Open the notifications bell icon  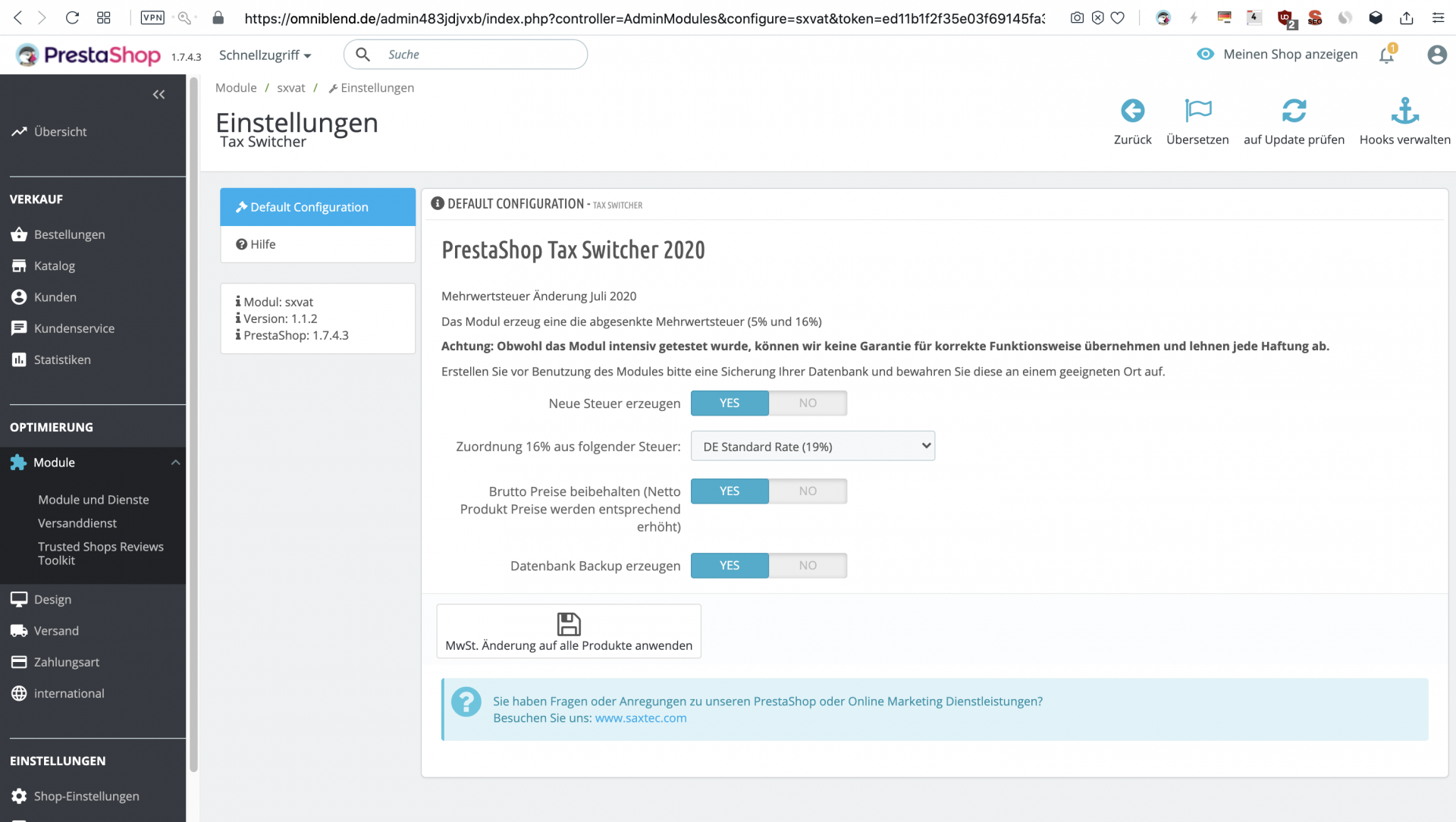[1386, 55]
